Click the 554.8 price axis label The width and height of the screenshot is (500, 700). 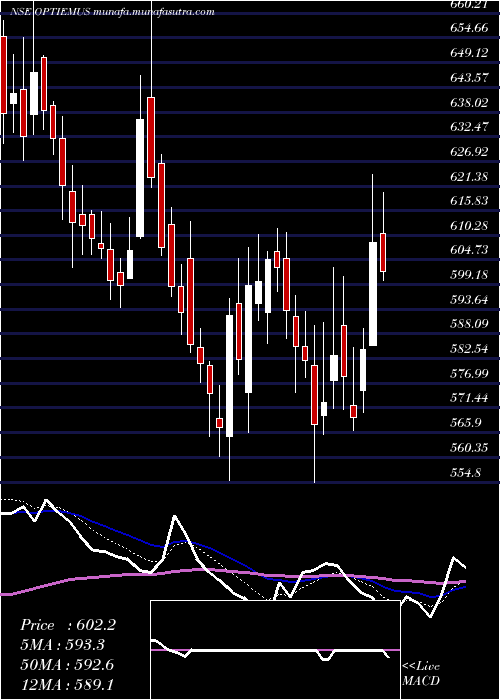(x=466, y=473)
